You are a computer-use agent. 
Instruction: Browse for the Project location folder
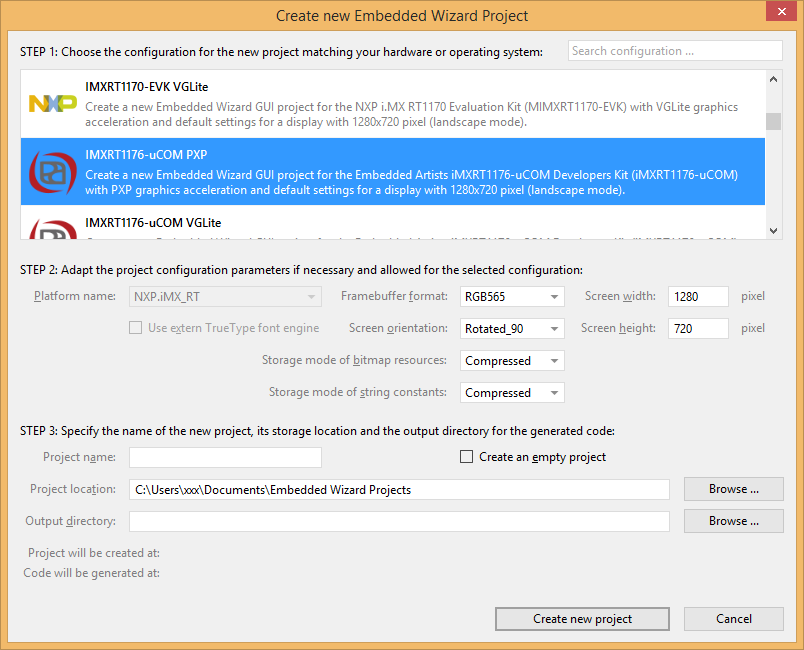pos(733,489)
